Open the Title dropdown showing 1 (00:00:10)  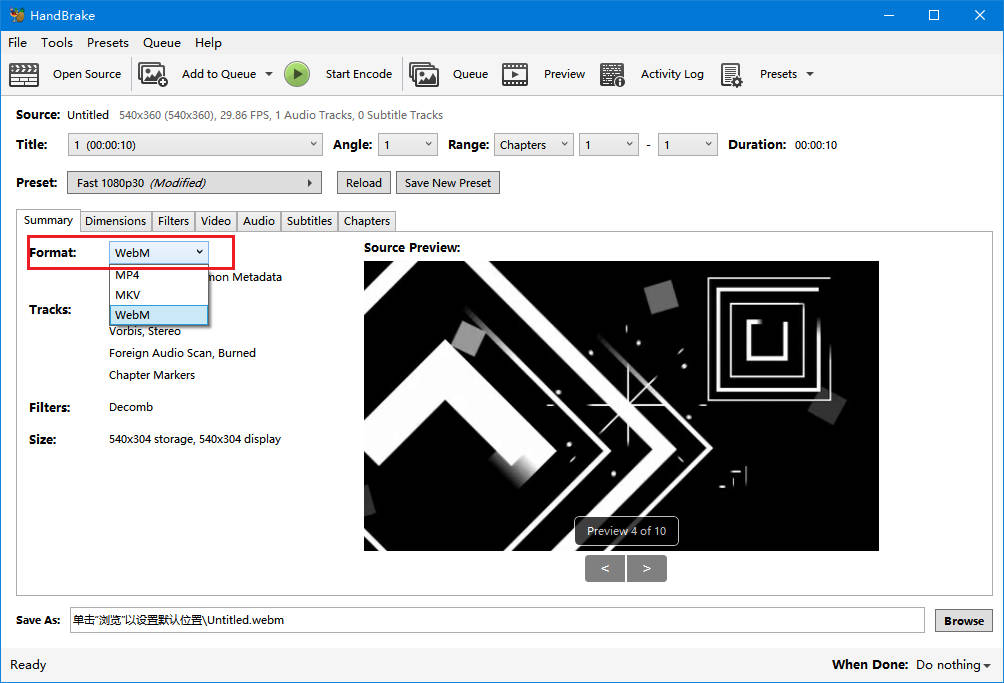(195, 145)
